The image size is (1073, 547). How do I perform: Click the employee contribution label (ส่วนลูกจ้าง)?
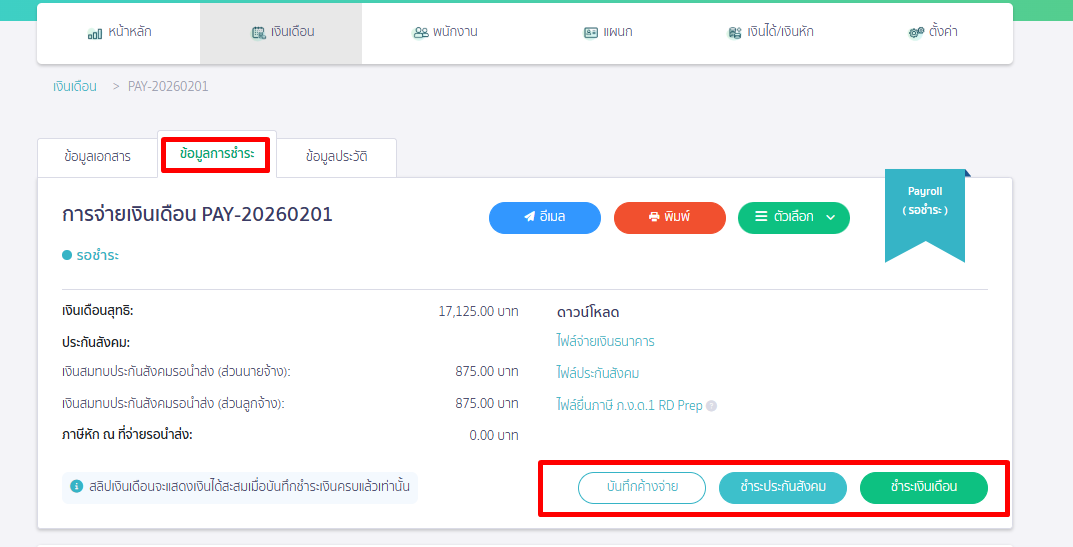[173, 405]
